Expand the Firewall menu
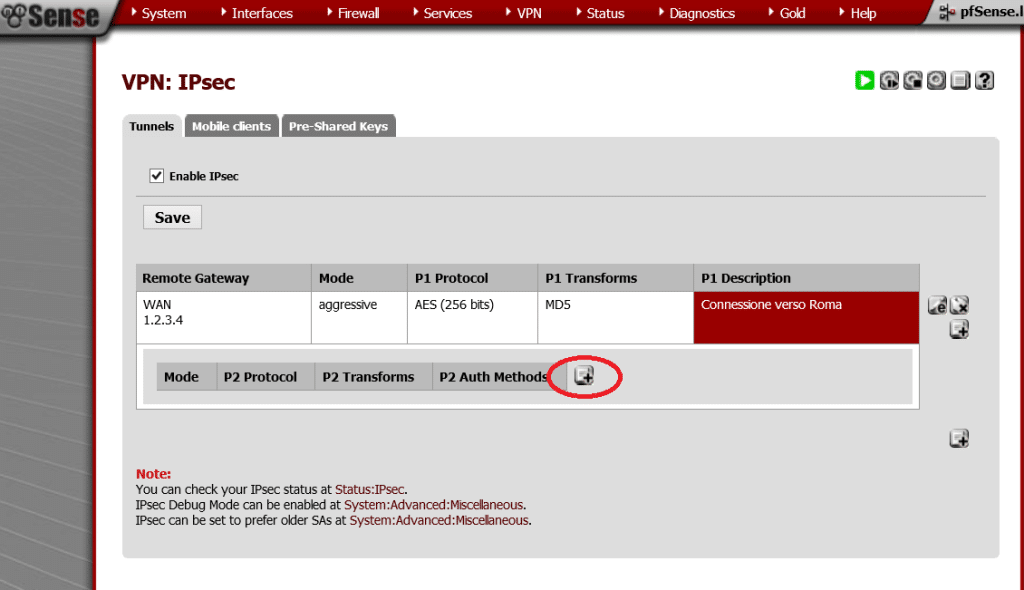 [358, 13]
